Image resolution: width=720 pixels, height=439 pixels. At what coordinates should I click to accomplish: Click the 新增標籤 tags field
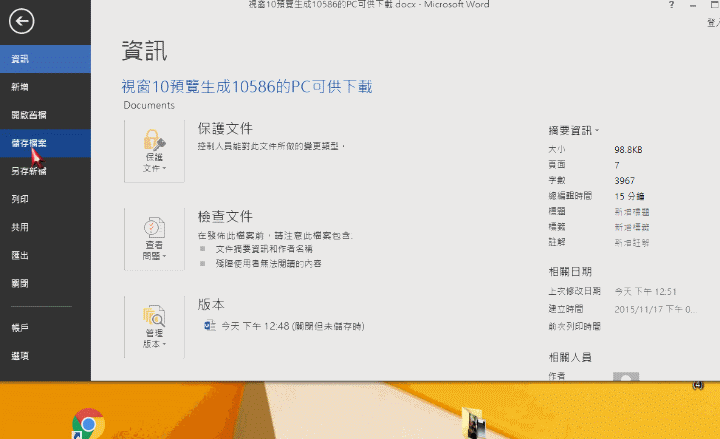pyautogui.click(x=632, y=227)
